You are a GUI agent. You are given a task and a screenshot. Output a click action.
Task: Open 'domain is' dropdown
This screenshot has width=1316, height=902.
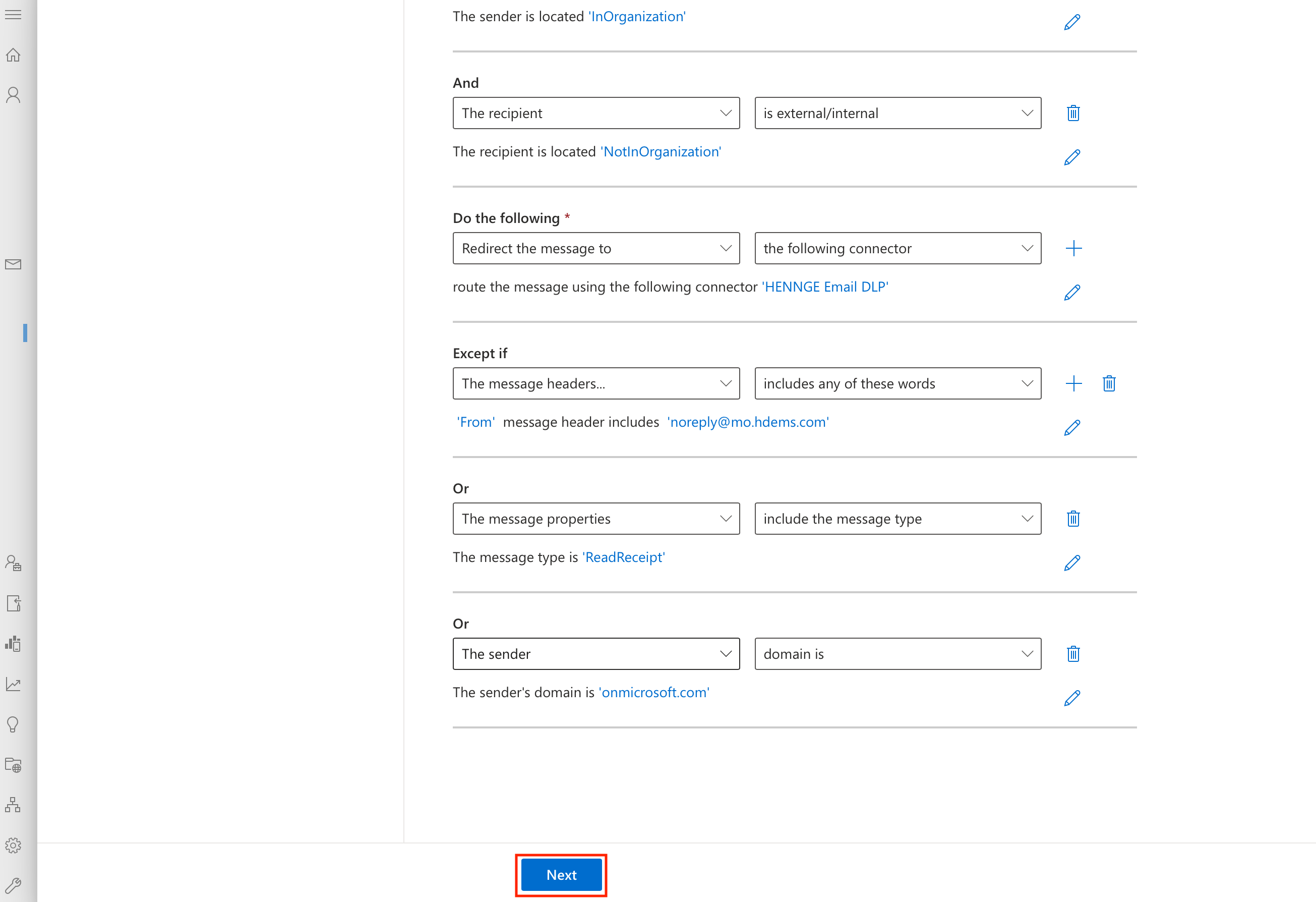898,654
